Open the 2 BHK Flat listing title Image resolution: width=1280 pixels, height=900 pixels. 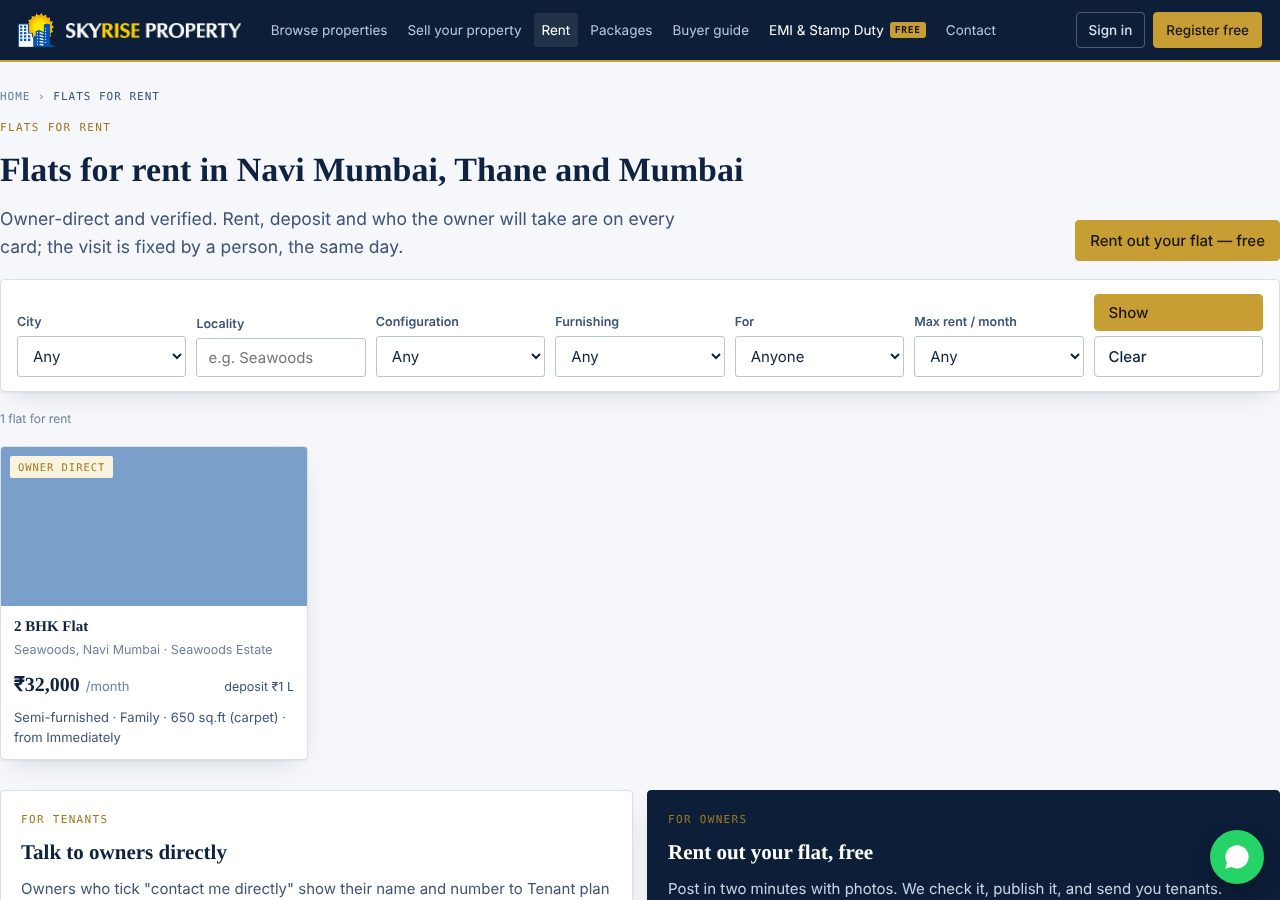(x=51, y=626)
